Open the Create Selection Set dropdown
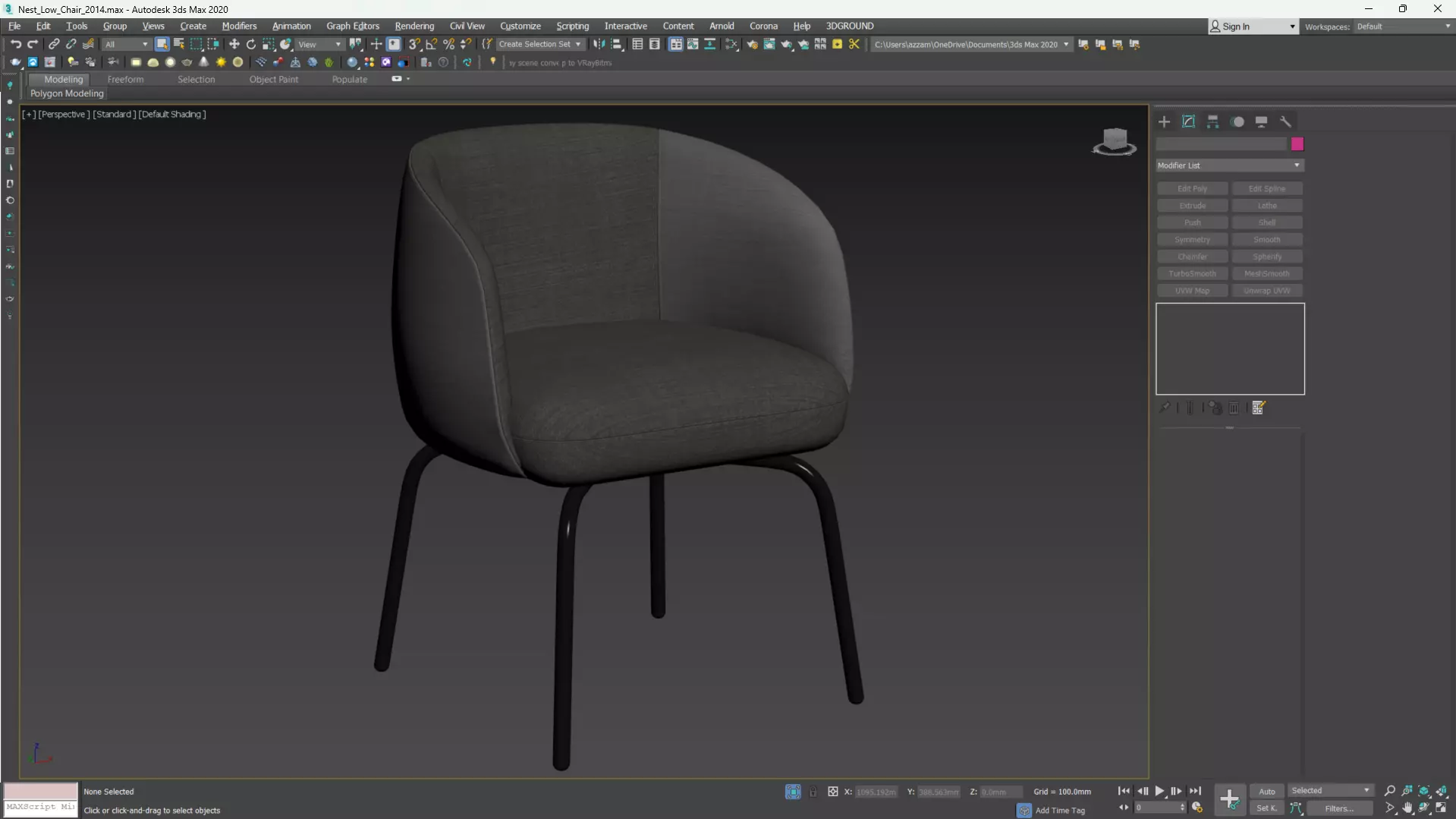1456x819 pixels. pos(539,44)
